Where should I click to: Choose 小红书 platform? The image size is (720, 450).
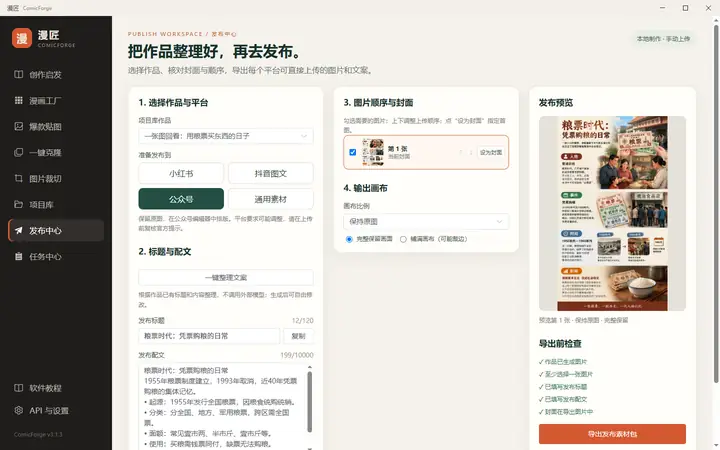181,174
